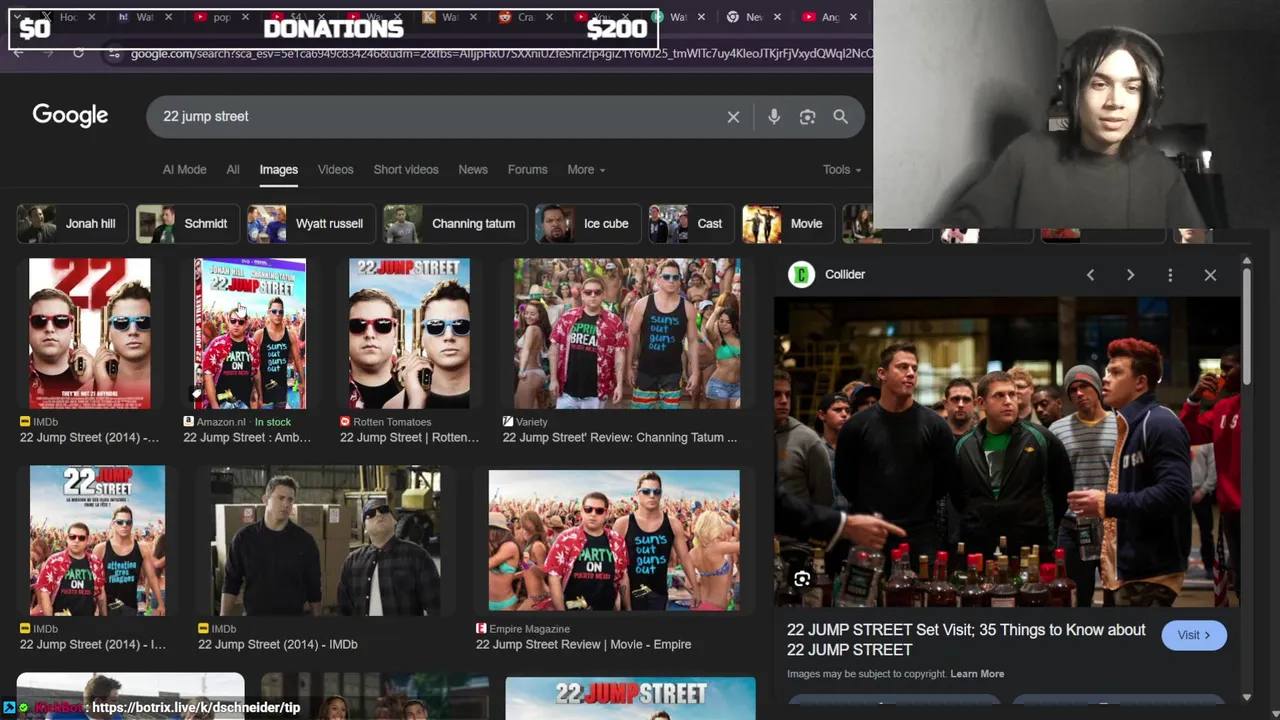Image resolution: width=1280 pixels, height=720 pixels.
Task: Filter by Cast chip
Action: point(690,224)
